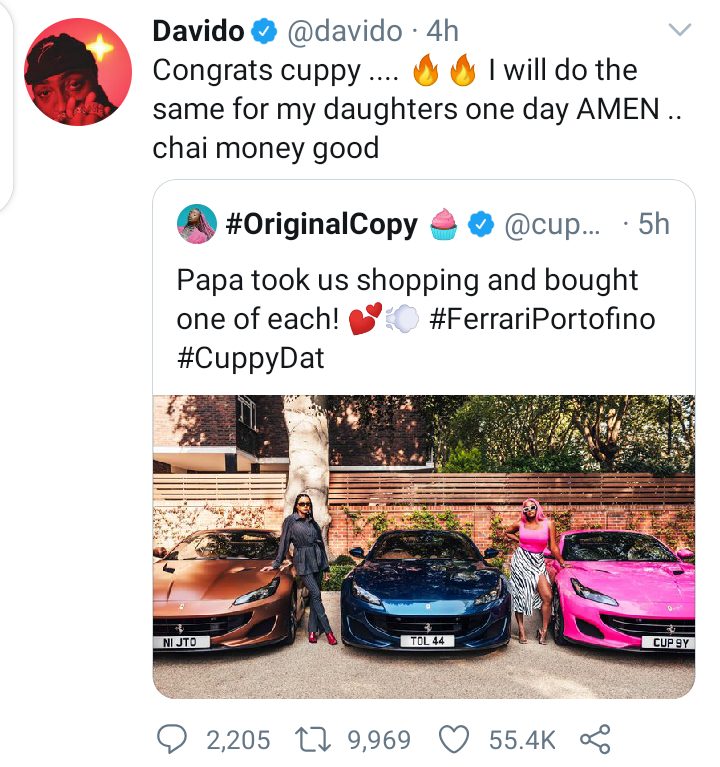View the three Ferraris photo

[424, 545]
